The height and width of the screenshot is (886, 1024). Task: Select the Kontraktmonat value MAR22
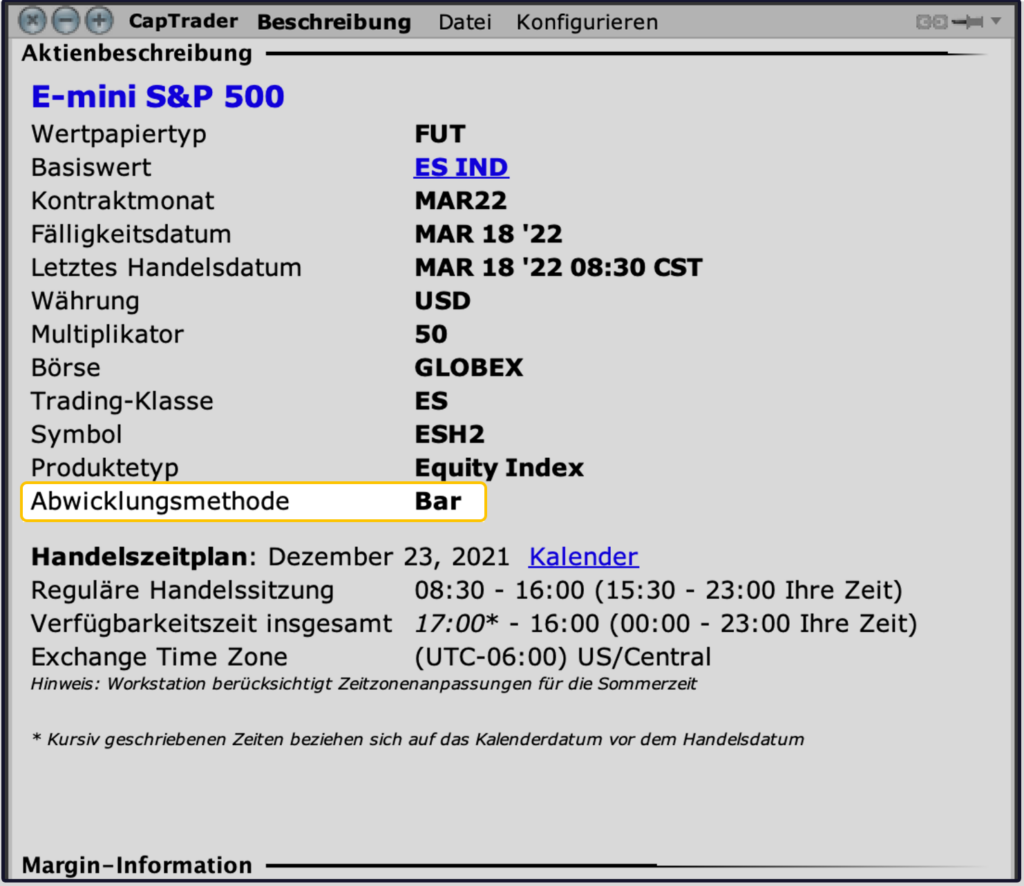[x=460, y=201]
